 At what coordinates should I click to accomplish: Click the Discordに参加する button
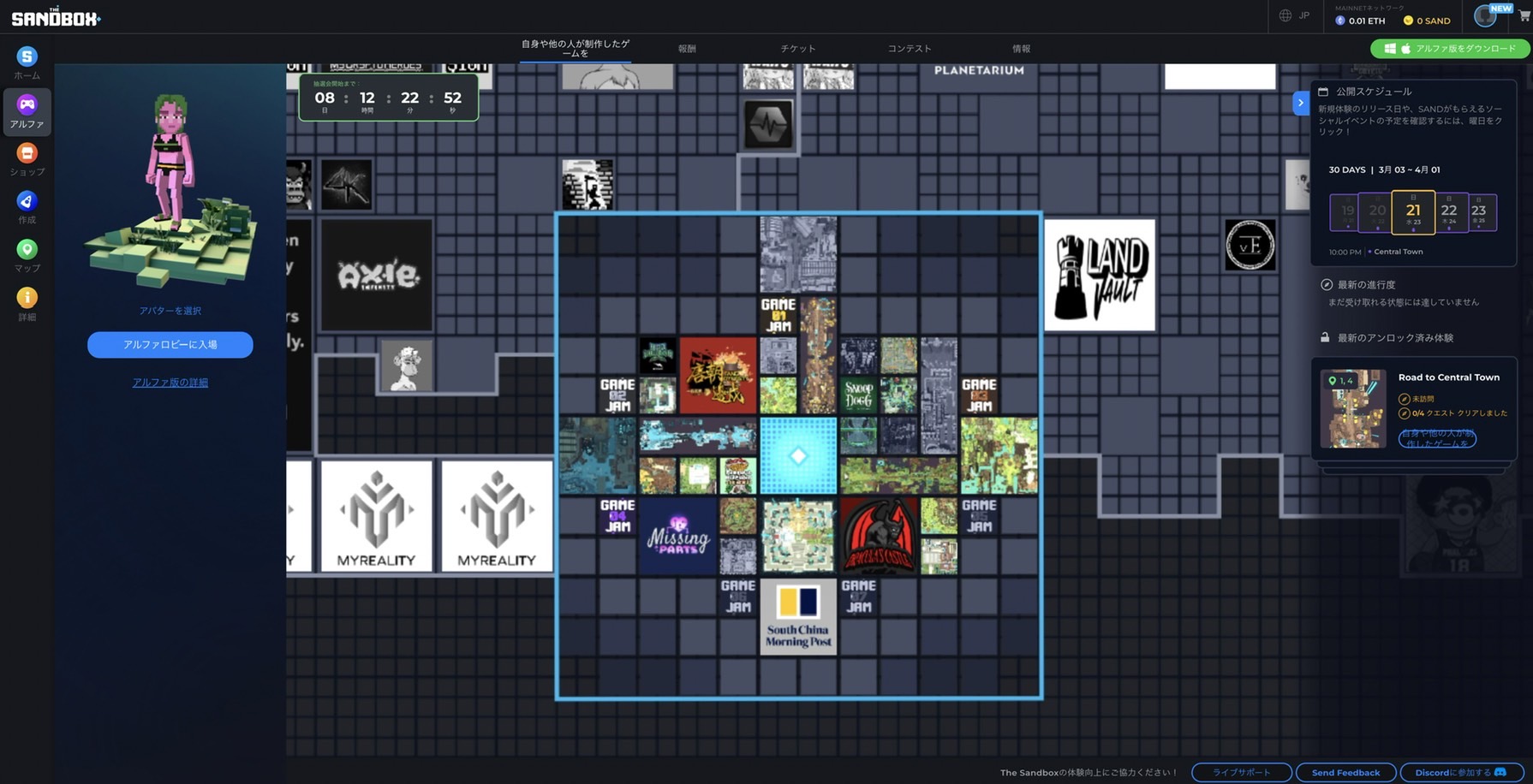[x=1461, y=772]
